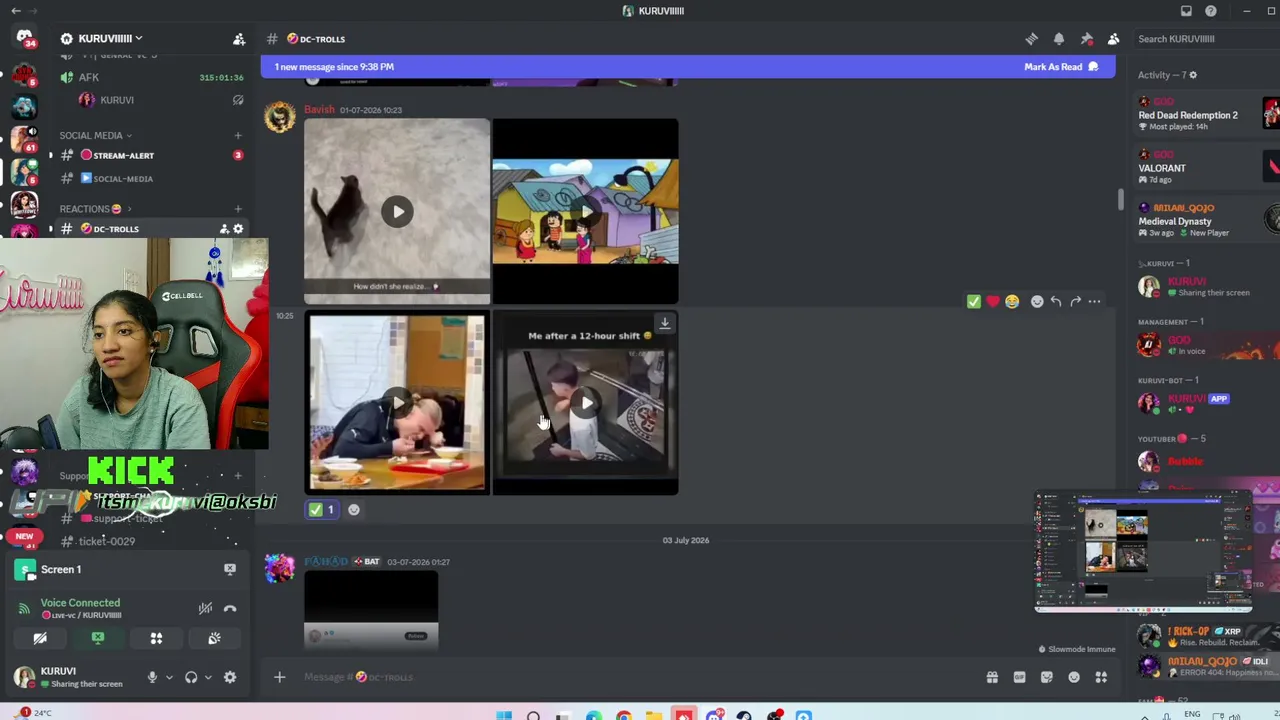Open the Soundboard in voice panel

pos(214,638)
